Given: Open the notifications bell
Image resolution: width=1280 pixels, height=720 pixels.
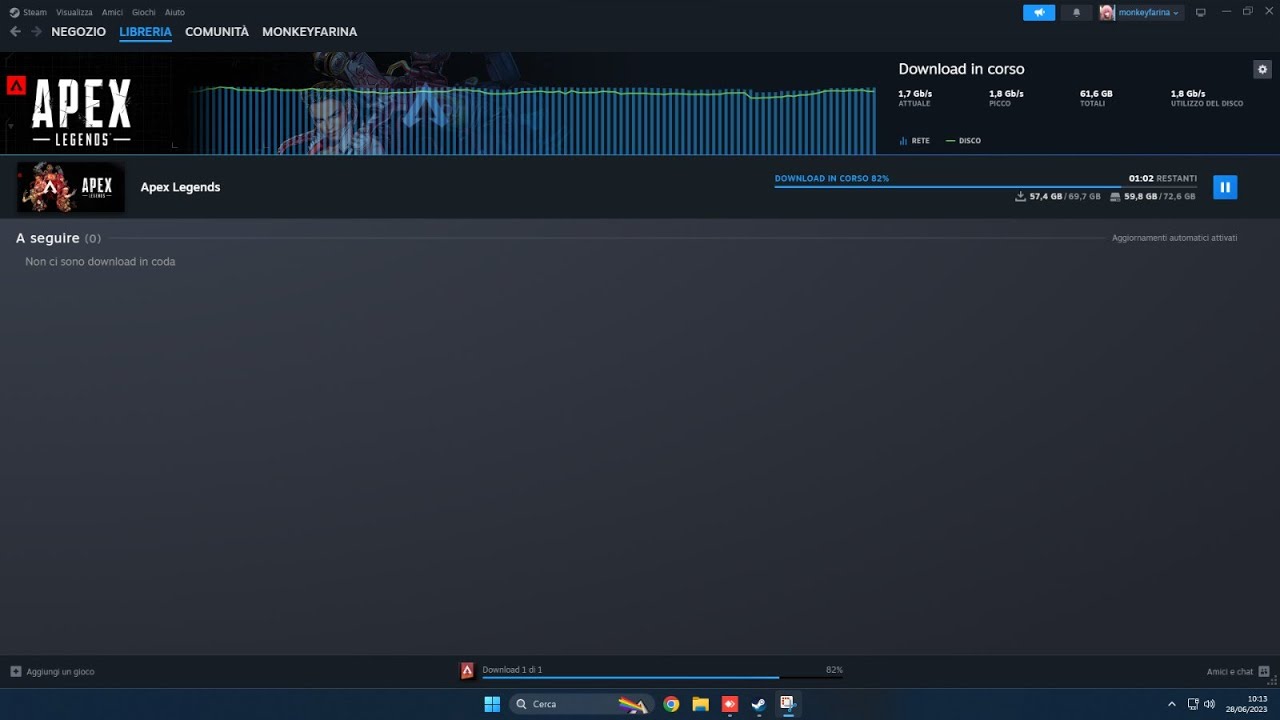Looking at the screenshot, I should 1076,12.
